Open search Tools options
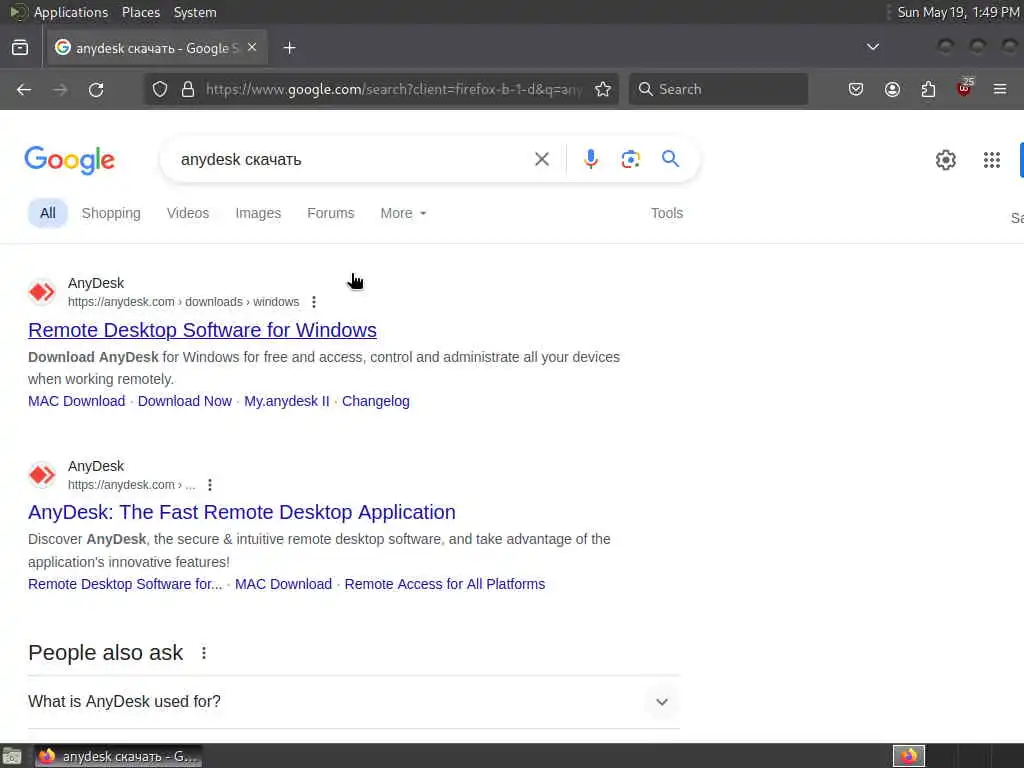 (667, 214)
